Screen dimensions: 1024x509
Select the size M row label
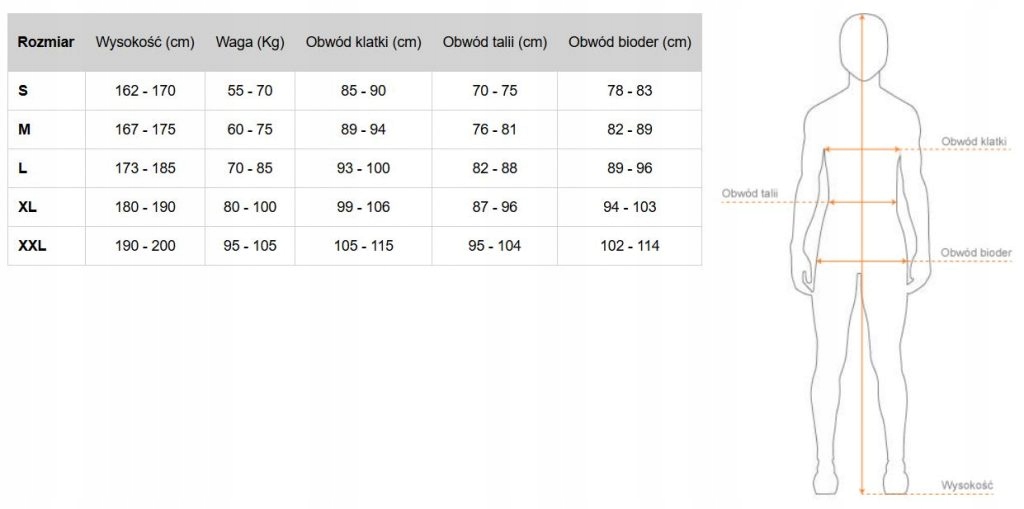[x=24, y=129]
